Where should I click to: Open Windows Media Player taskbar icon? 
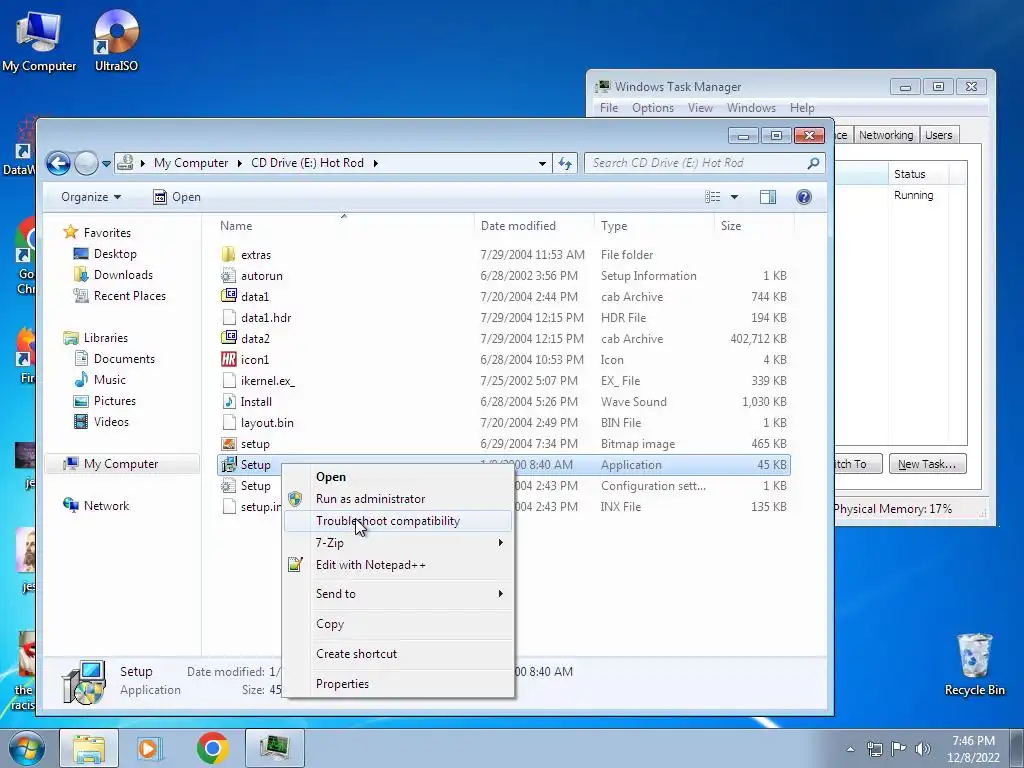(x=150, y=749)
